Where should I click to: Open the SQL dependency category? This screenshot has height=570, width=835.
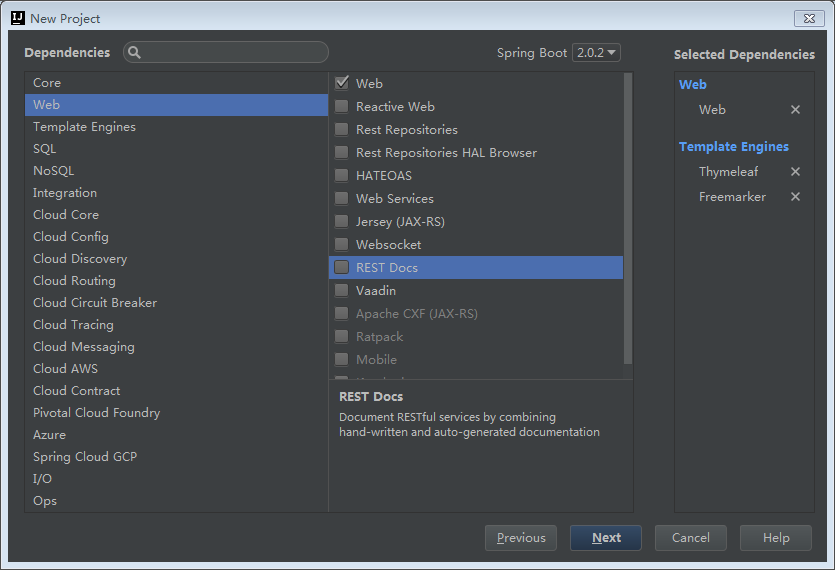[176, 149]
